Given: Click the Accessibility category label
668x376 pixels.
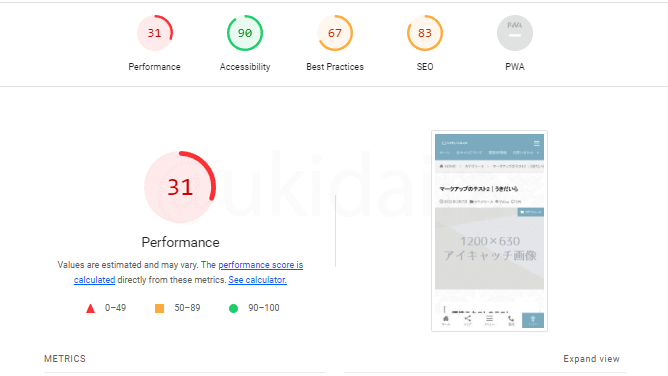Looking at the screenshot, I should click(x=245, y=67).
